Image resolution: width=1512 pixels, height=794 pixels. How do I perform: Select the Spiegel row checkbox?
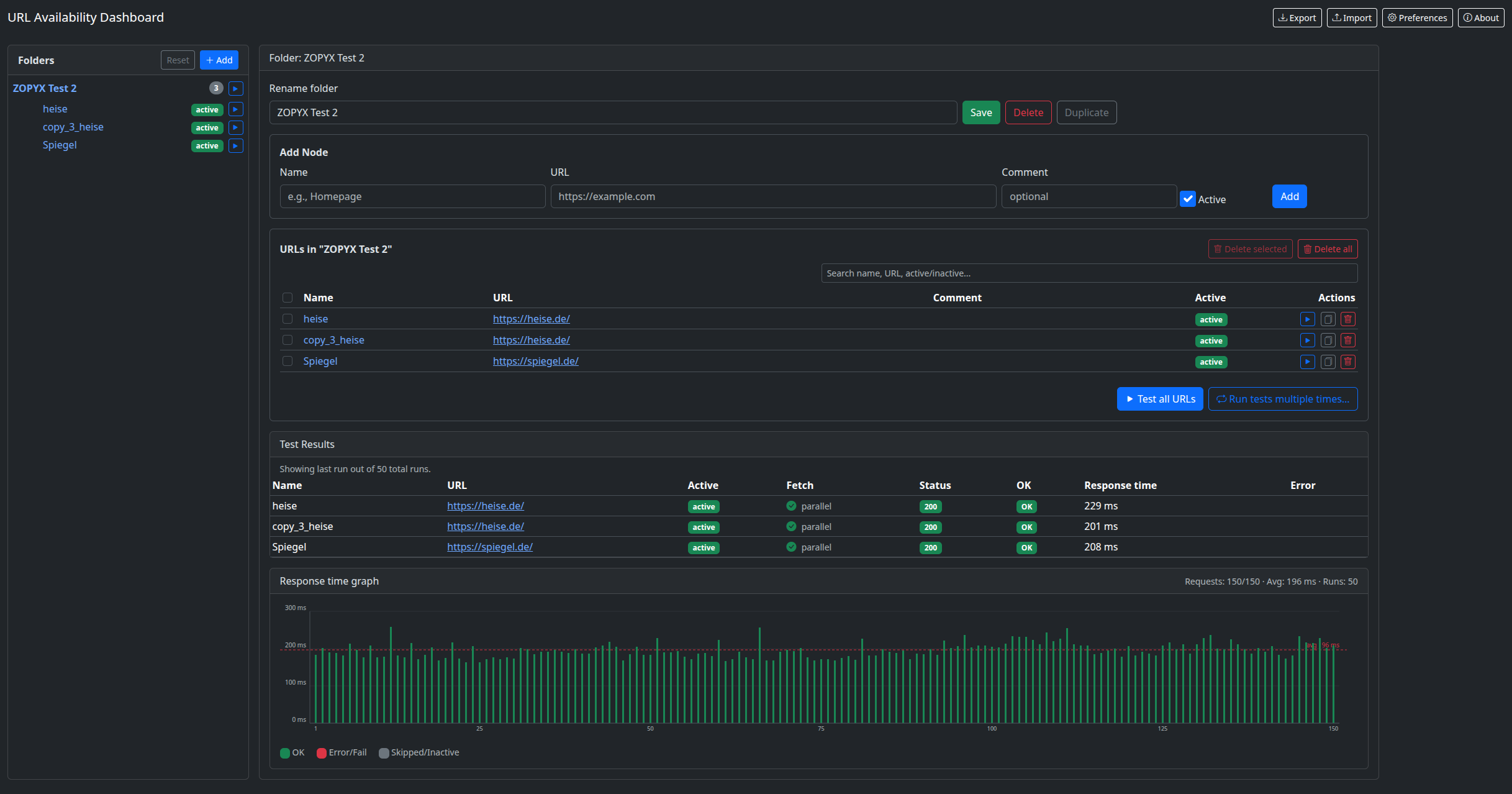287,361
